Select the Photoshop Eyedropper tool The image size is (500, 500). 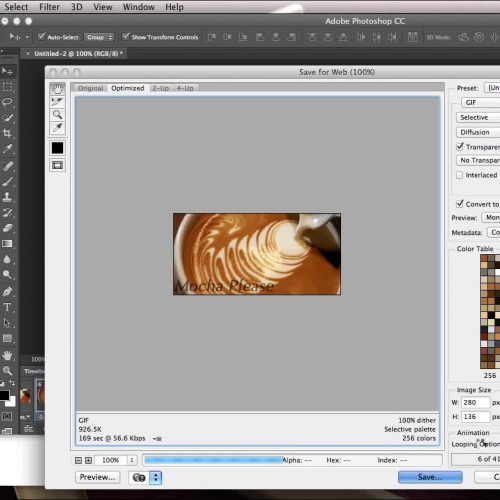(x=7, y=149)
